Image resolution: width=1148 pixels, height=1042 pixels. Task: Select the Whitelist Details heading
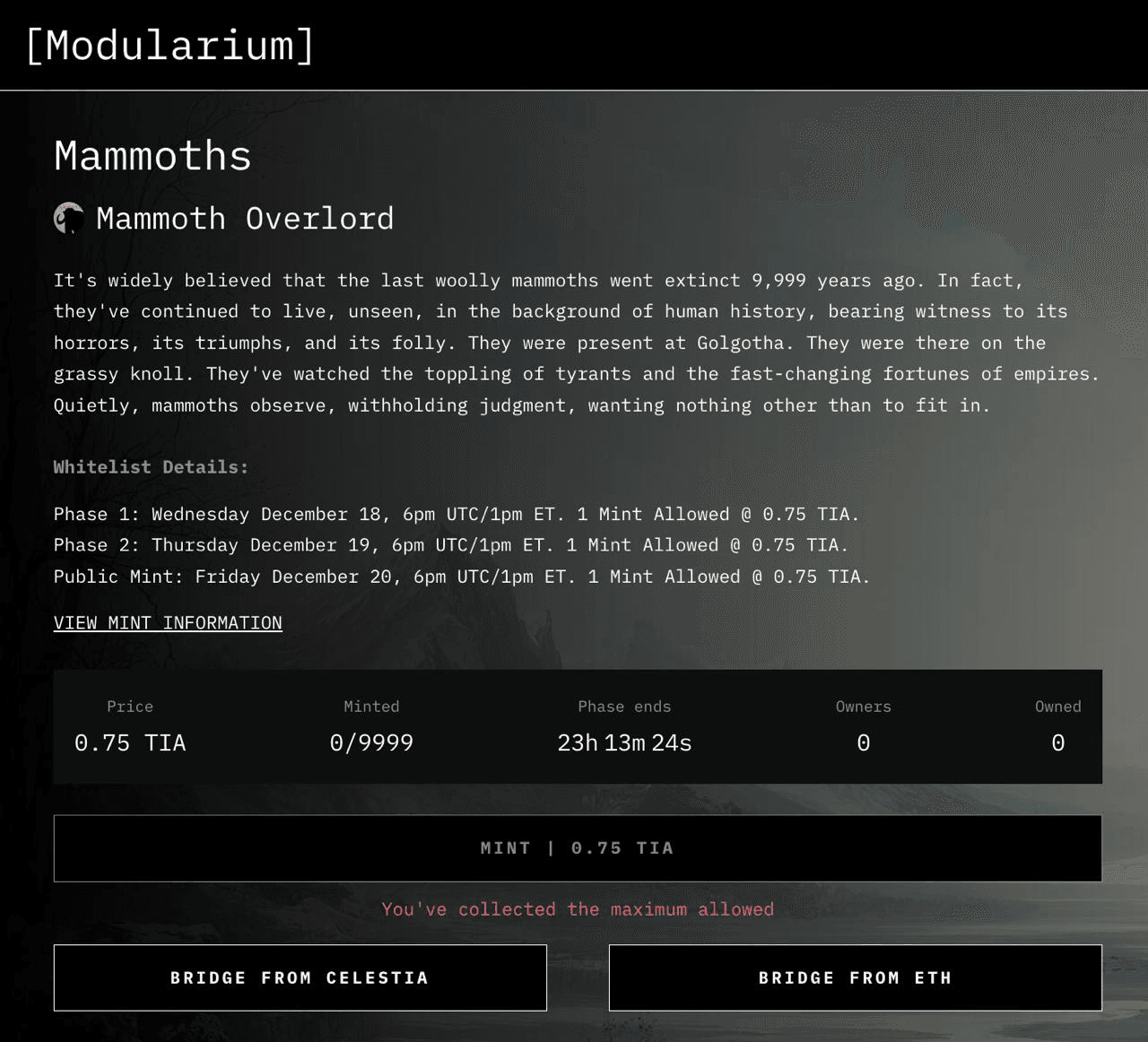(x=151, y=466)
